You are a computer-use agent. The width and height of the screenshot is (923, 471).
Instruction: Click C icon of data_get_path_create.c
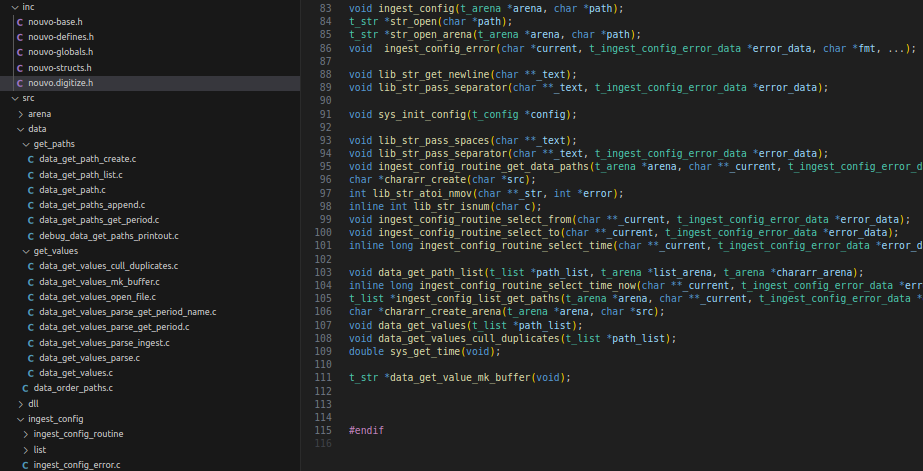click(31, 160)
